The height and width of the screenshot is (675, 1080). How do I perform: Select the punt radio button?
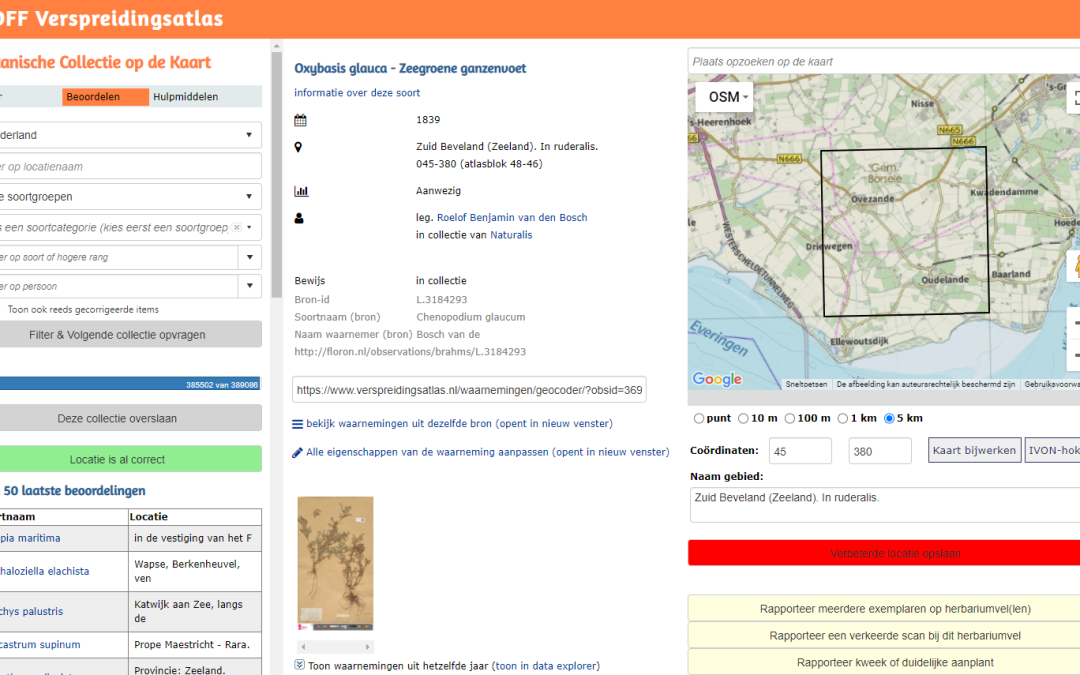(699, 419)
